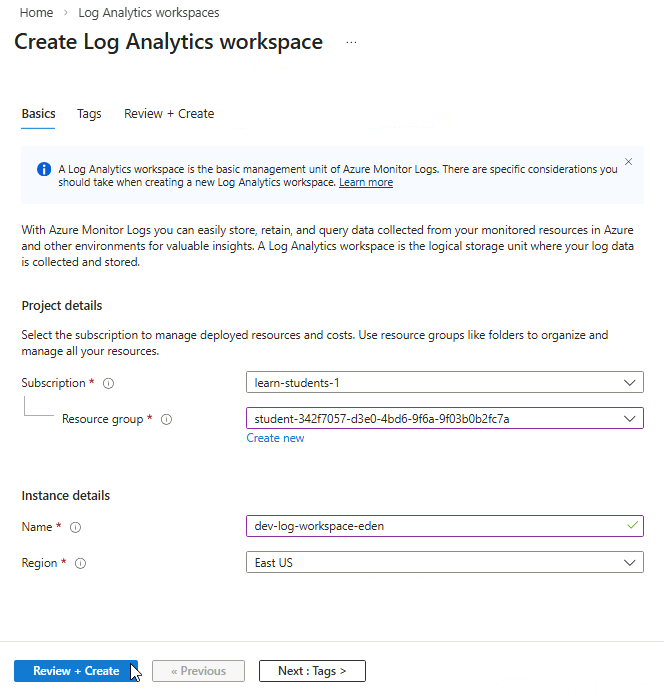Go to Home in the breadcrumb
664x695 pixels.
tap(37, 13)
